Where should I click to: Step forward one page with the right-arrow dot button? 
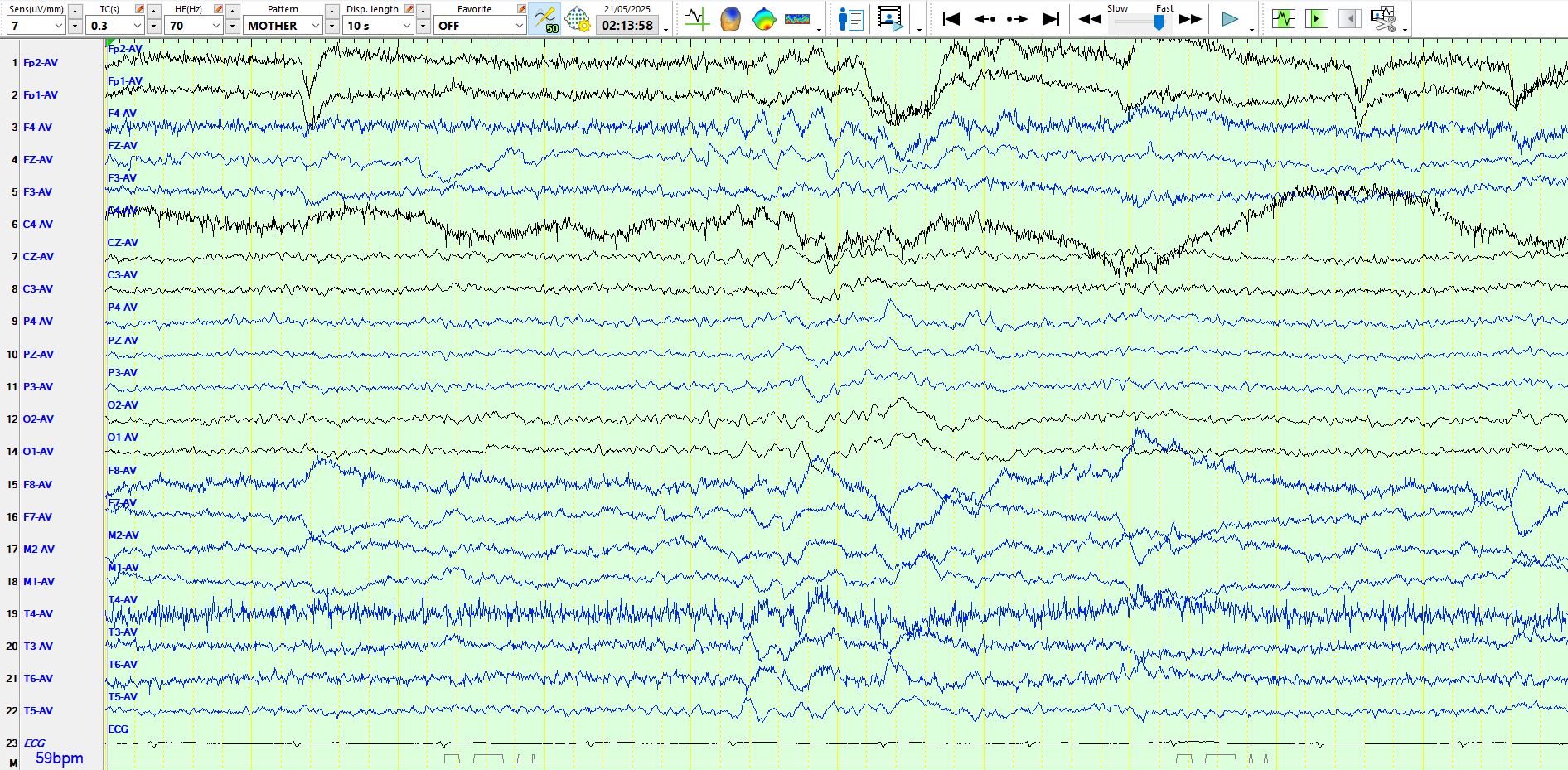pyautogui.click(x=1017, y=18)
